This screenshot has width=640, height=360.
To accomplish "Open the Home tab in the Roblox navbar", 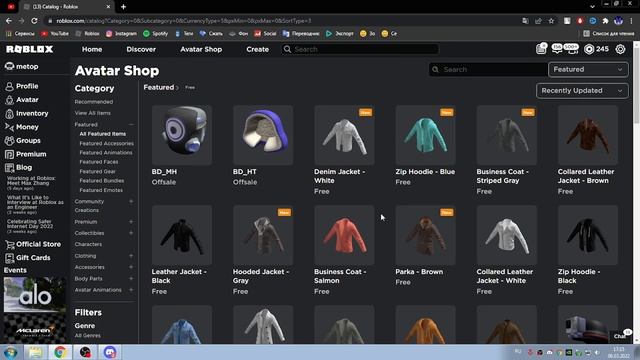I will [92, 49].
